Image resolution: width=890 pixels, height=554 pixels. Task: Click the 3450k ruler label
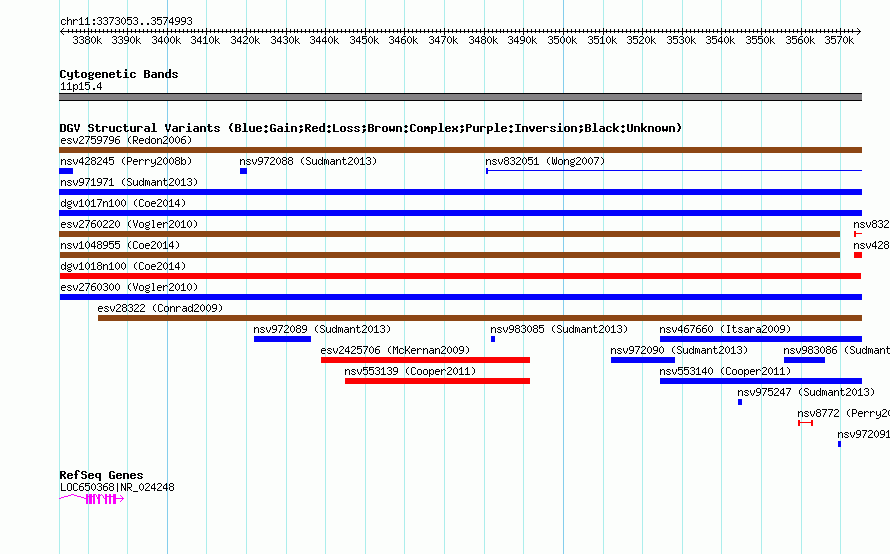pyautogui.click(x=364, y=40)
